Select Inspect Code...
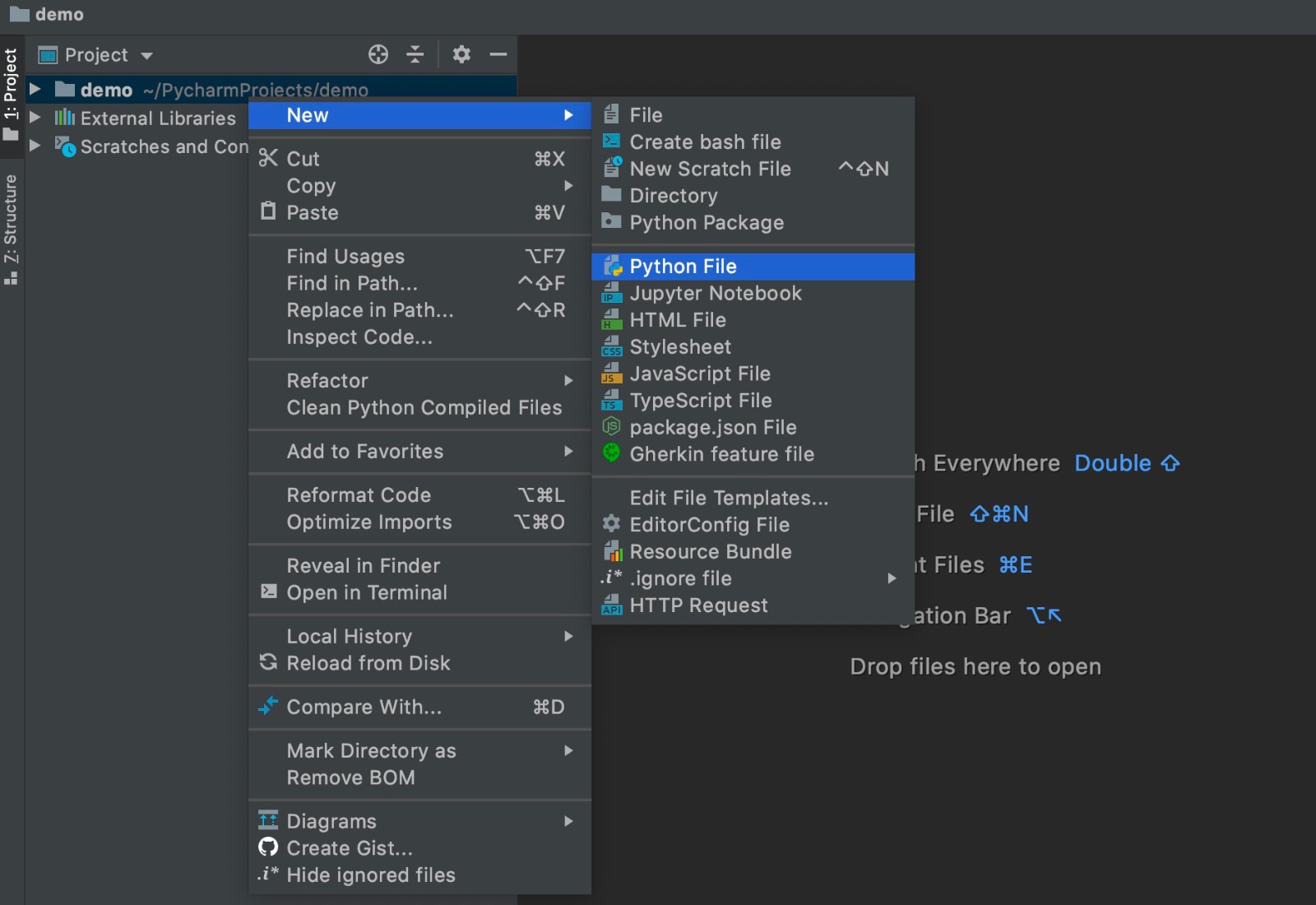The height and width of the screenshot is (905, 1316). click(x=419, y=337)
